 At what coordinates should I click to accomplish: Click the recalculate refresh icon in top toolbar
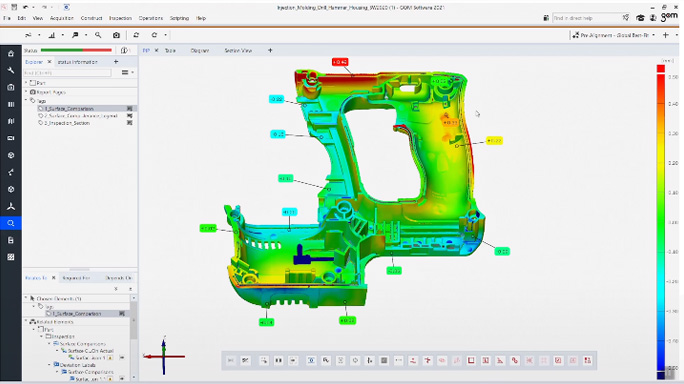[136, 35]
